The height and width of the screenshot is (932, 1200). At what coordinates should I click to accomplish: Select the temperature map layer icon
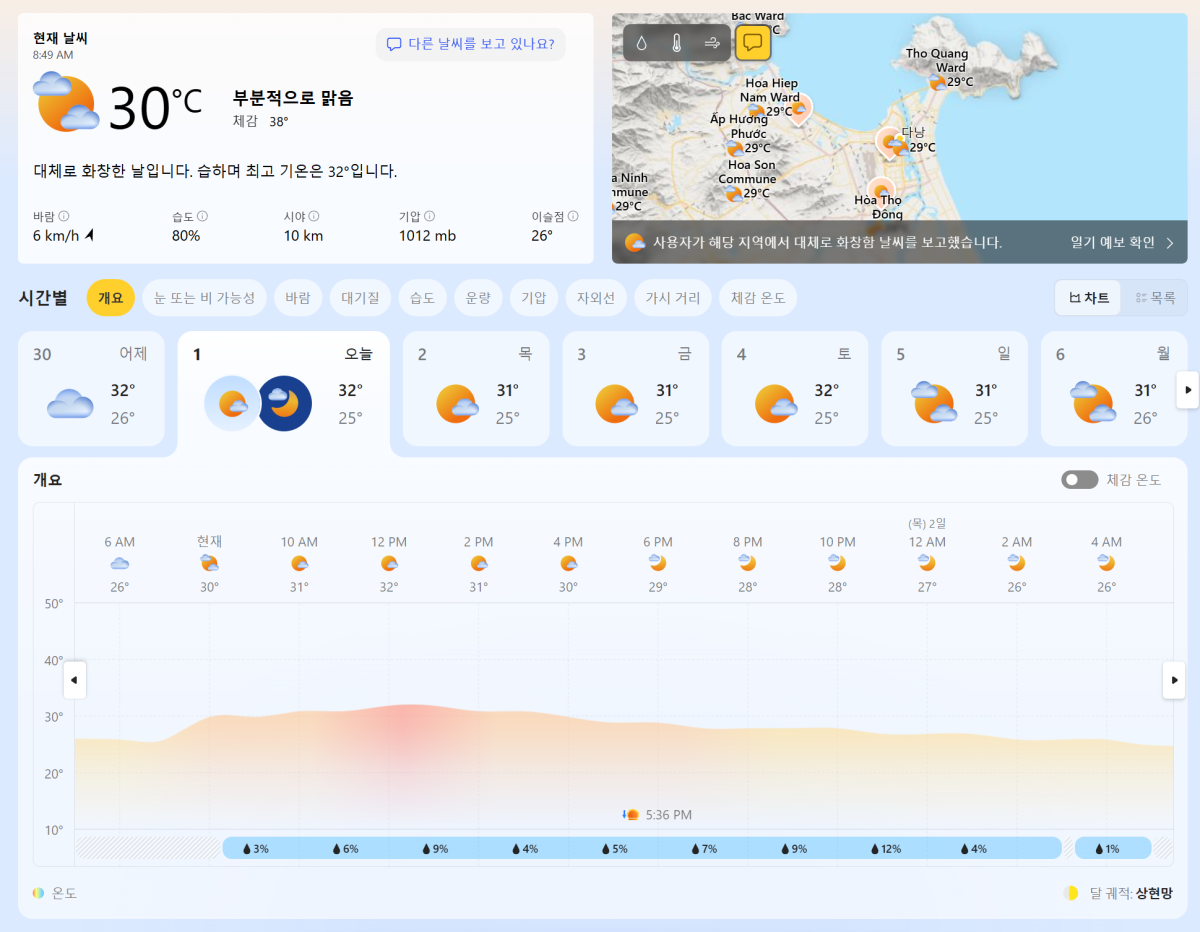point(677,43)
